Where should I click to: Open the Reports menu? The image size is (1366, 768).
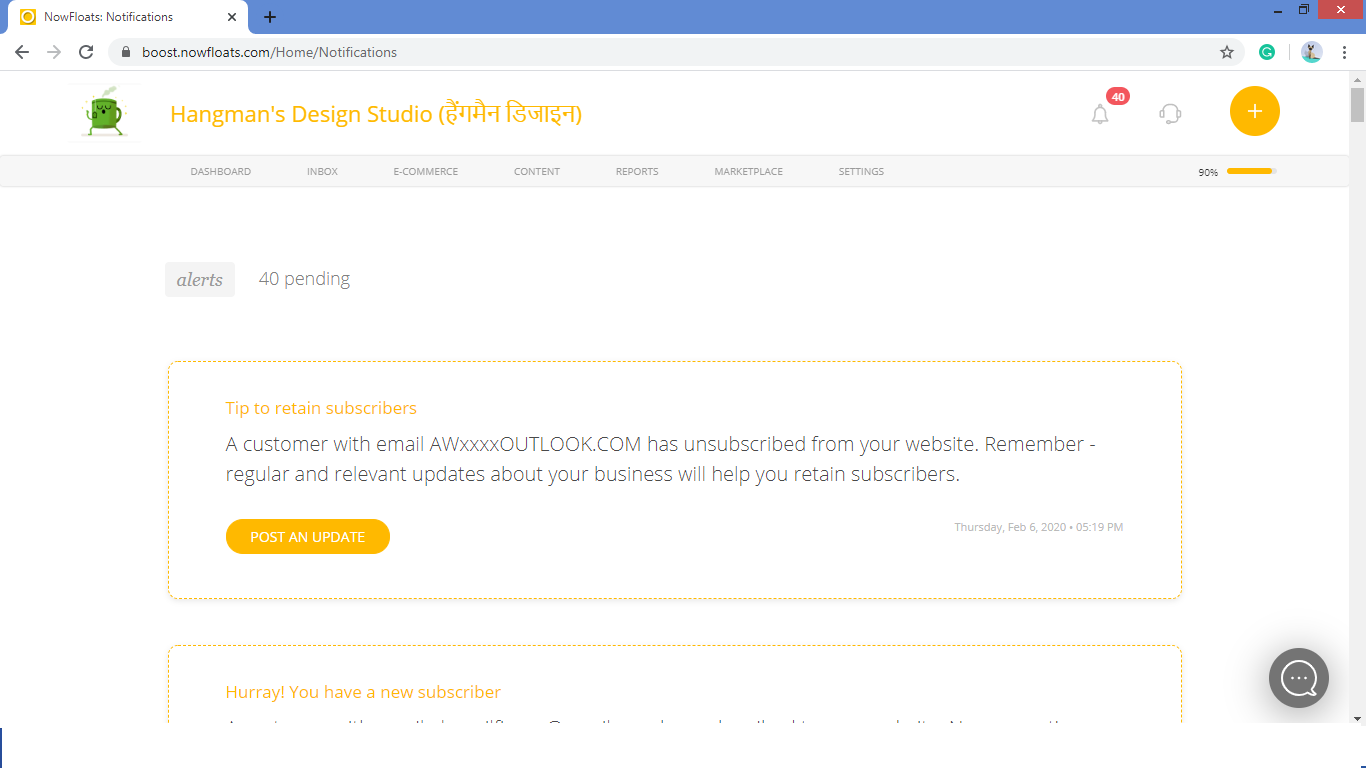click(x=637, y=172)
